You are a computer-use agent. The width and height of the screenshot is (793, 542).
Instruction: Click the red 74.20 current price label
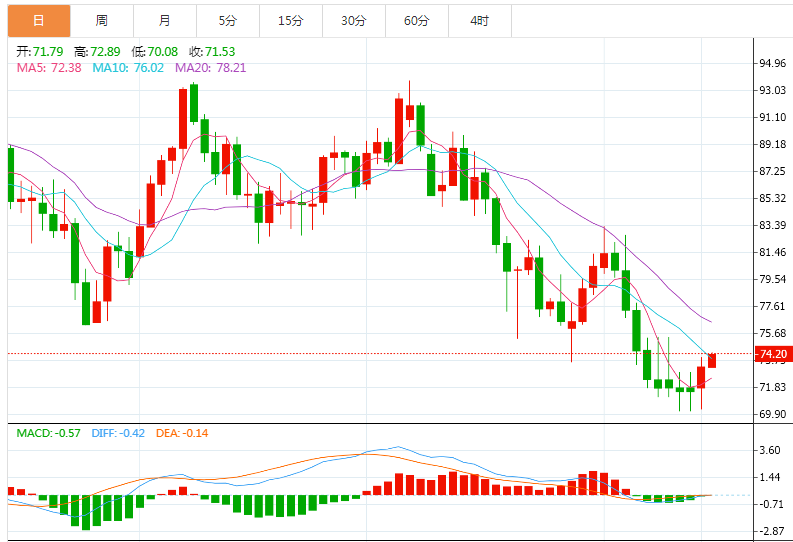pyautogui.click(x=773, y=354)
